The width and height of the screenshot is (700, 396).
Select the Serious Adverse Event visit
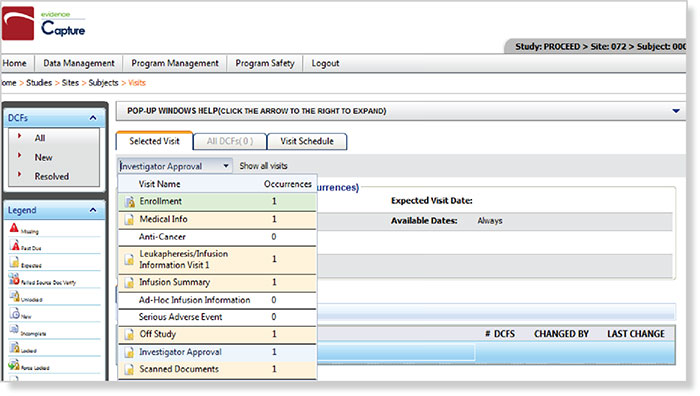pos(217,317)
